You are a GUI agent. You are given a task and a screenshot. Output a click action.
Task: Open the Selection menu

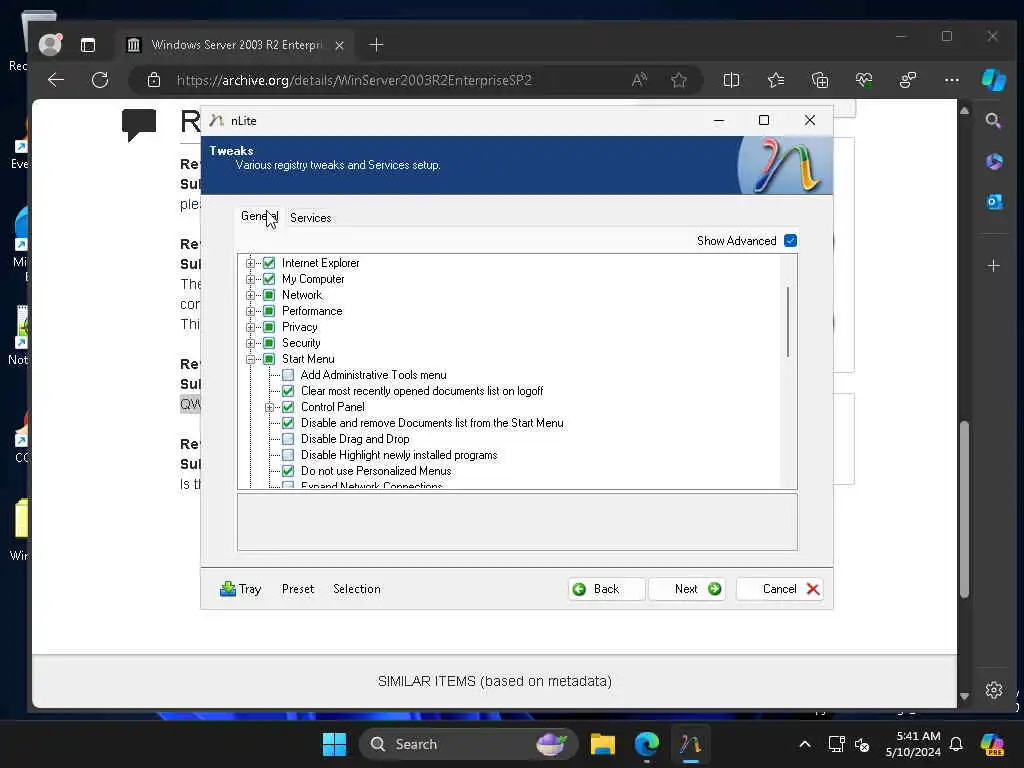[357, 588]
